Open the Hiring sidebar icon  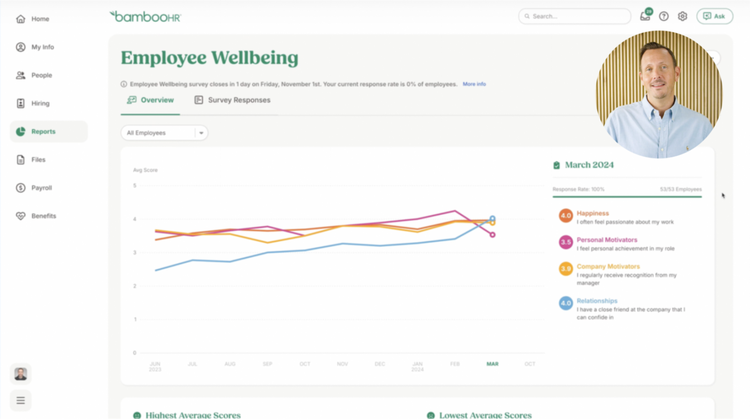pyautogui.click(x=21, y=103)
